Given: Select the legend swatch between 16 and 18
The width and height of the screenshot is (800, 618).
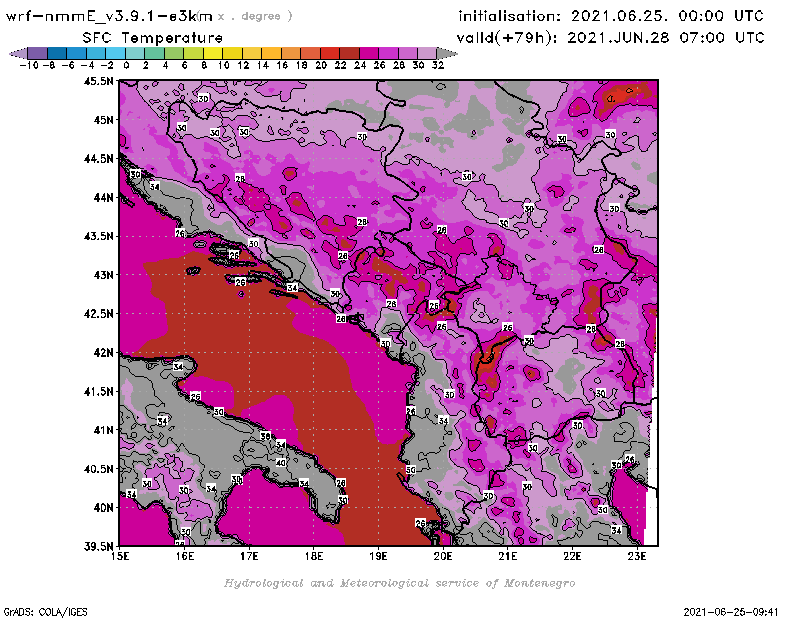Looking at the screenshot, I should coord(291,53).
